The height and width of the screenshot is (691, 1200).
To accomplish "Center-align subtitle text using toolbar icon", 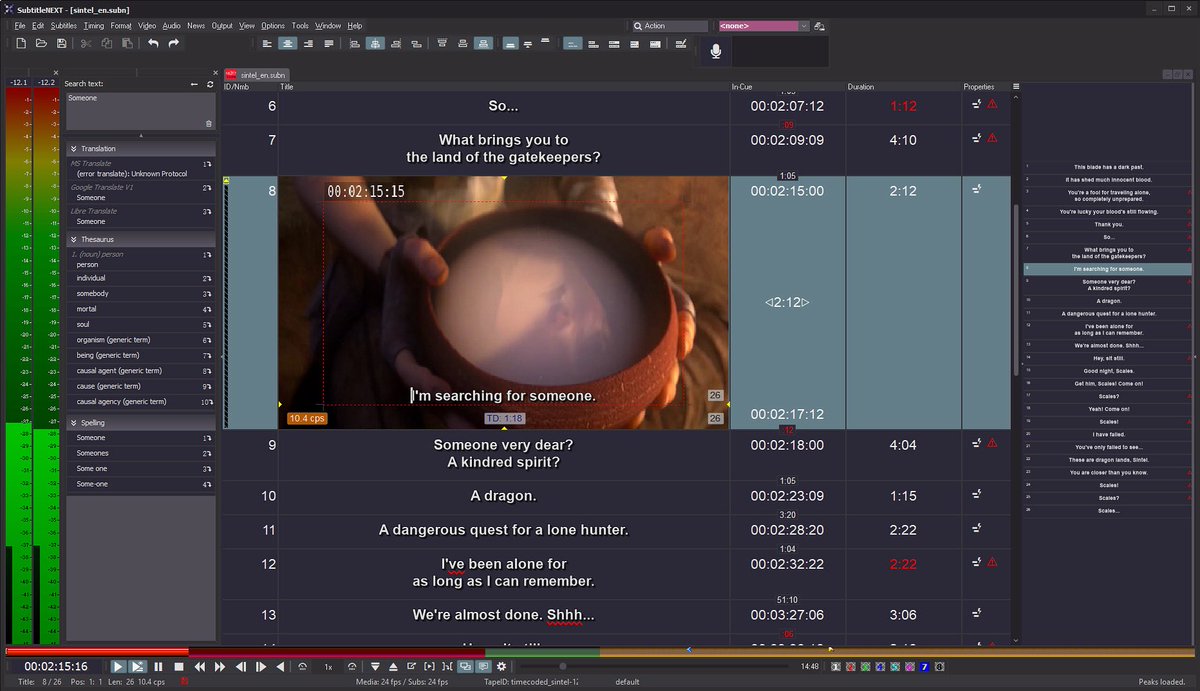I will pyautogui.click(x=287, y=43).
